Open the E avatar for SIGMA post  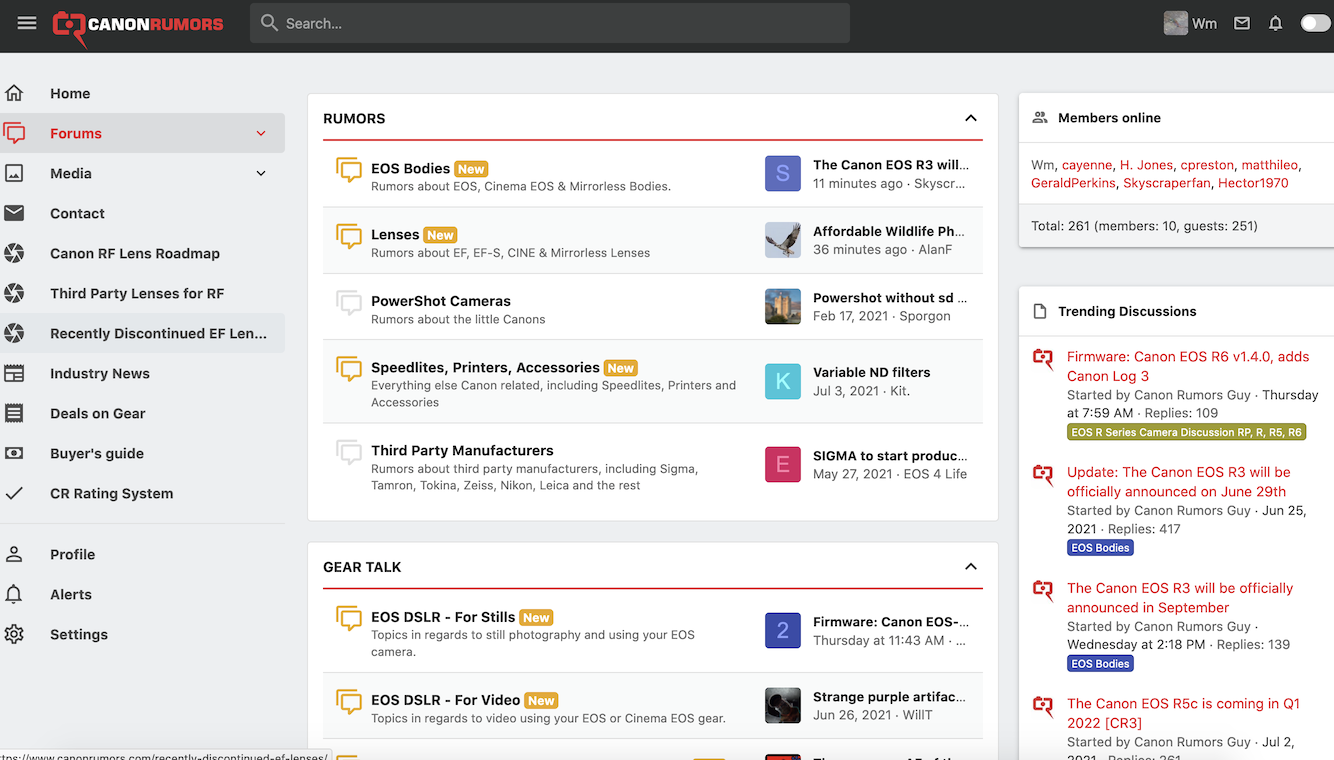(783, 464)
